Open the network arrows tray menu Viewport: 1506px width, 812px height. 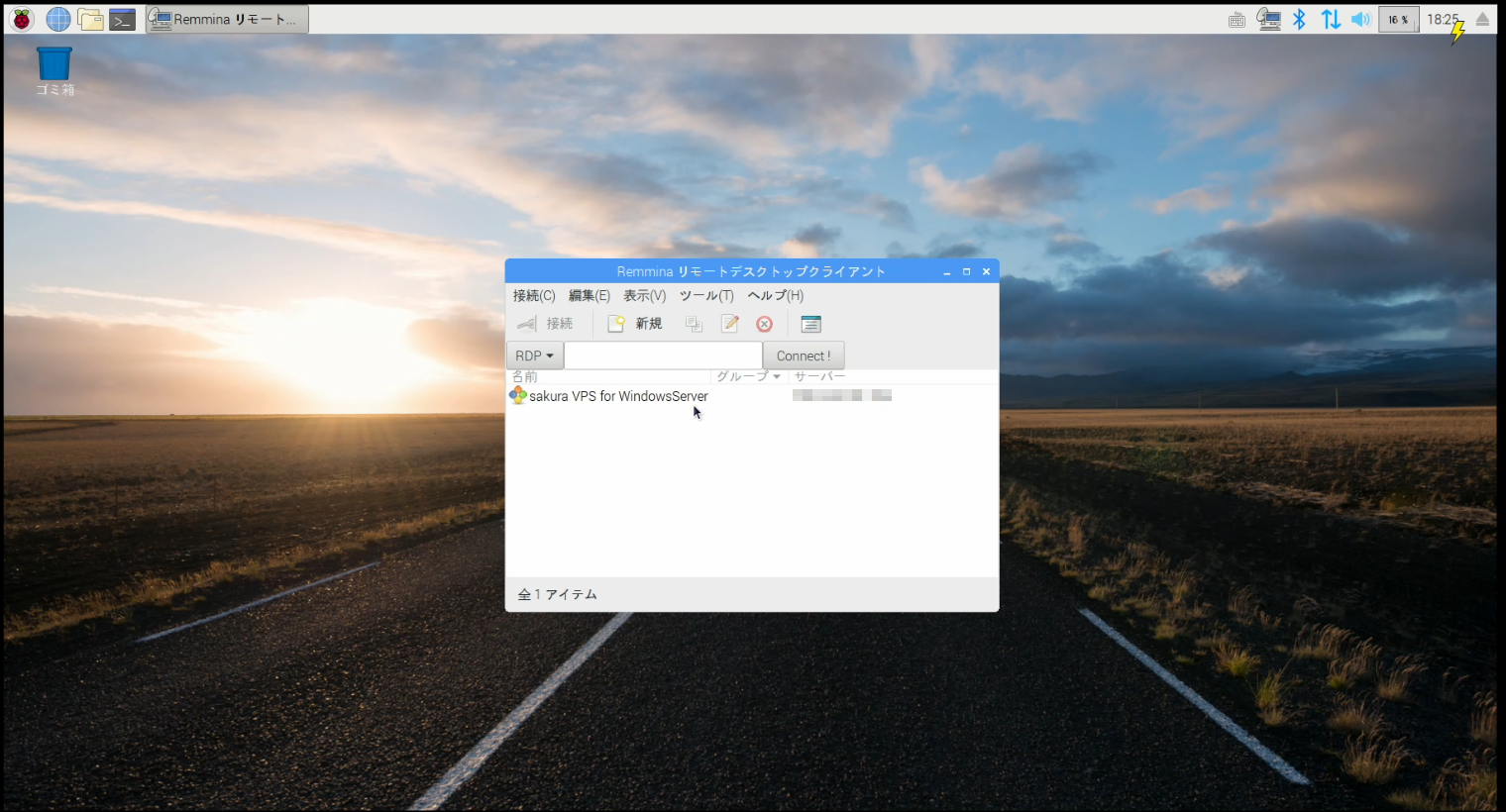(x=1331, y=19)
